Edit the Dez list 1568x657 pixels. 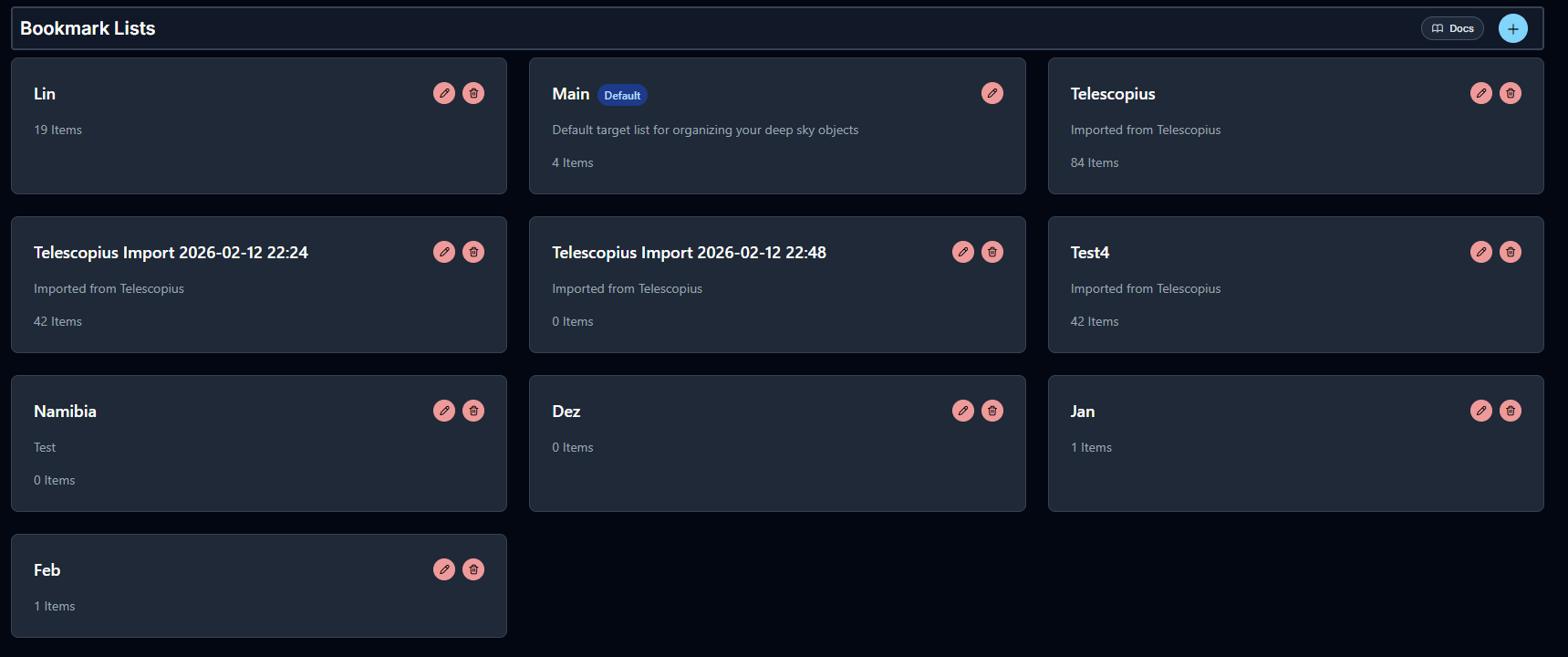(x=963, y=411)
